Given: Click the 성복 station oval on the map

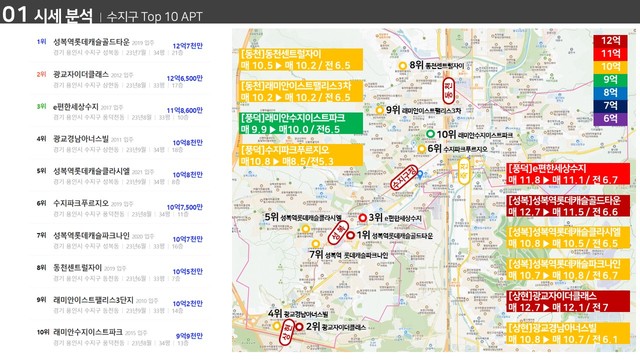Looking at the screenshot, I should pyautogui.click(x=338, y=233).
